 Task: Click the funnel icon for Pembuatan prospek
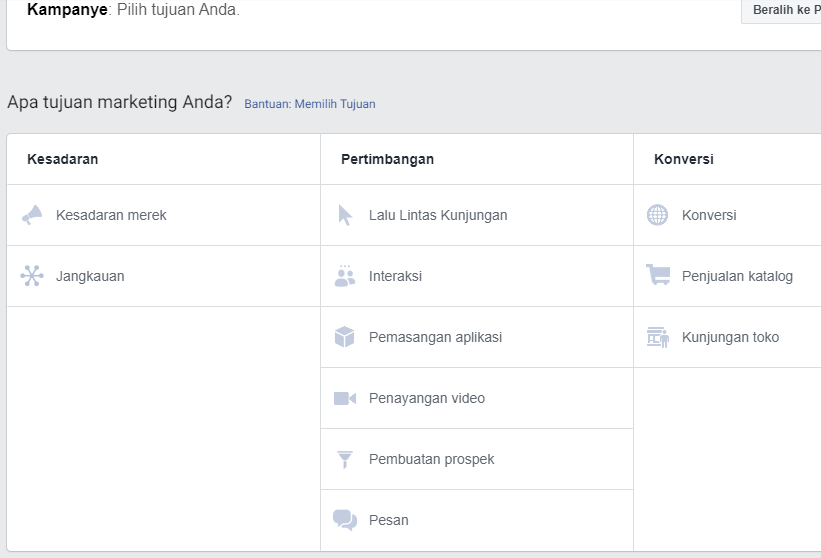pos(345,459)
